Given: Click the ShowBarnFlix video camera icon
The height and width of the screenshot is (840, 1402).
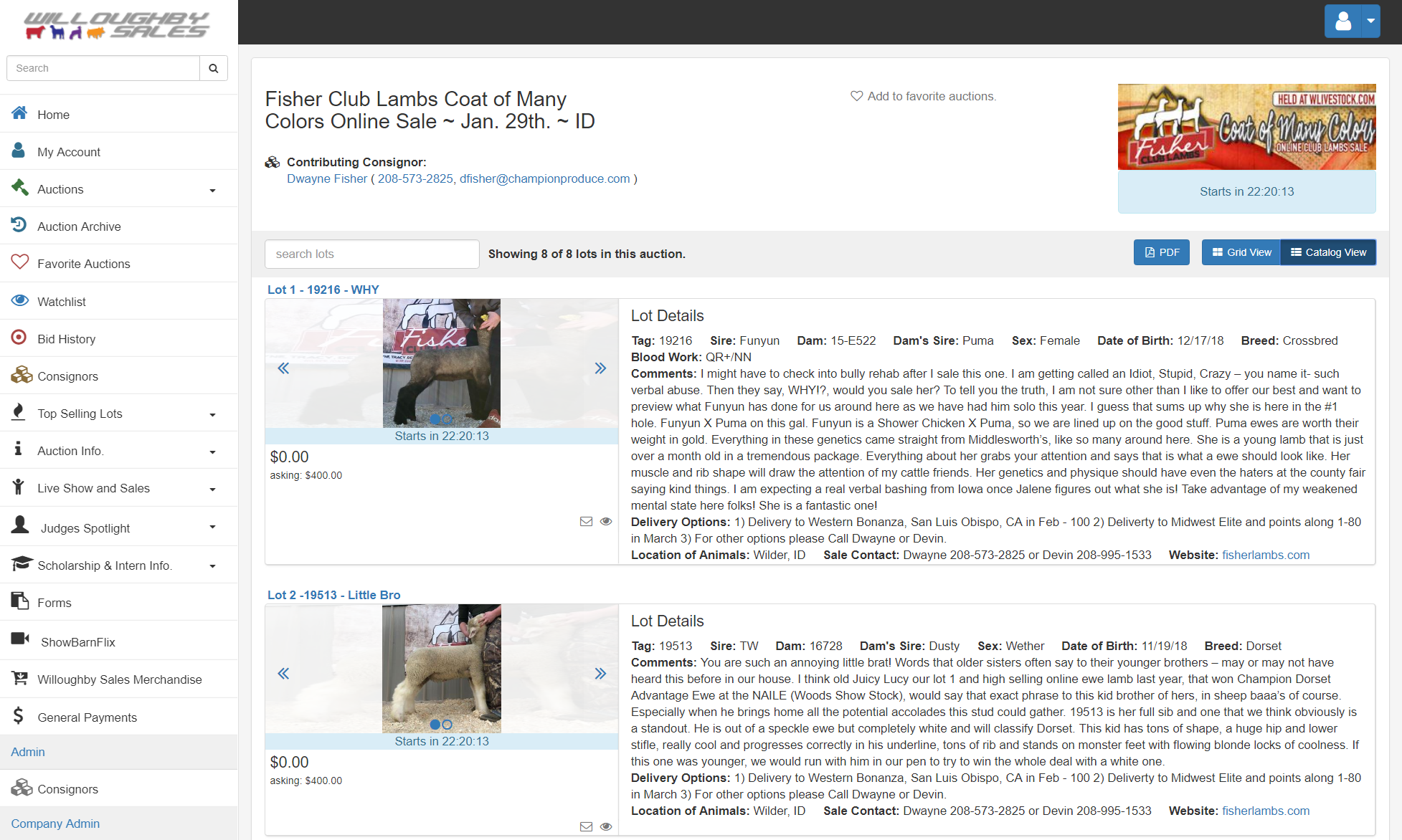Looking at the screenshot, I should (20, 639).
